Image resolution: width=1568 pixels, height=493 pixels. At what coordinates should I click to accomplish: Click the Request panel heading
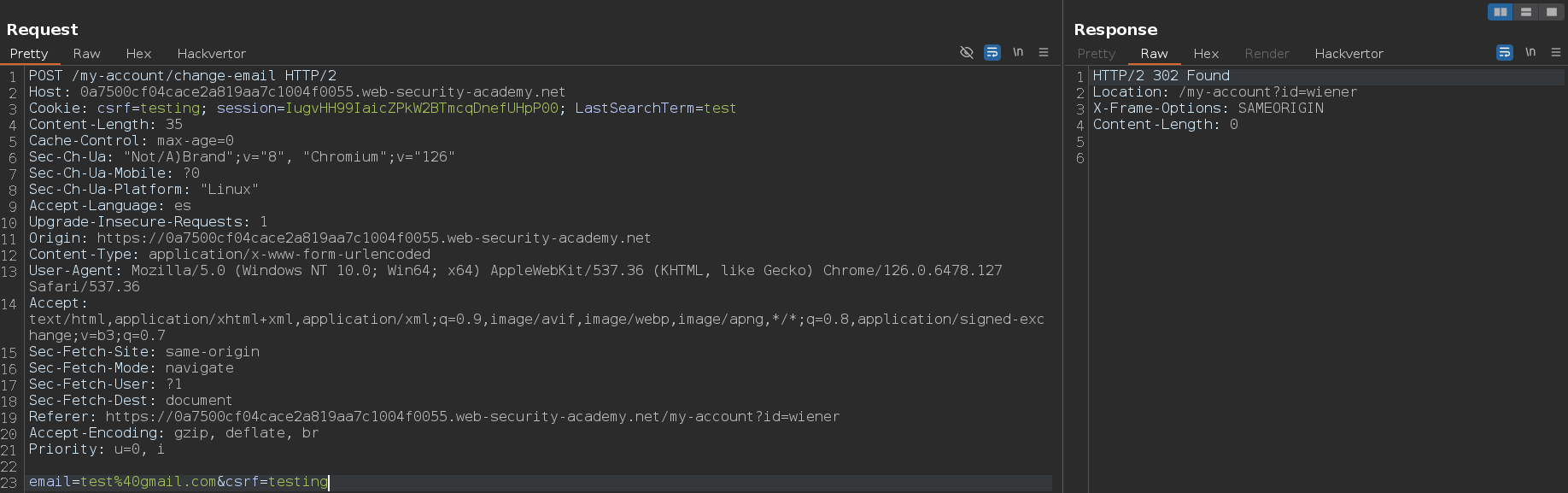click(43, 29)
